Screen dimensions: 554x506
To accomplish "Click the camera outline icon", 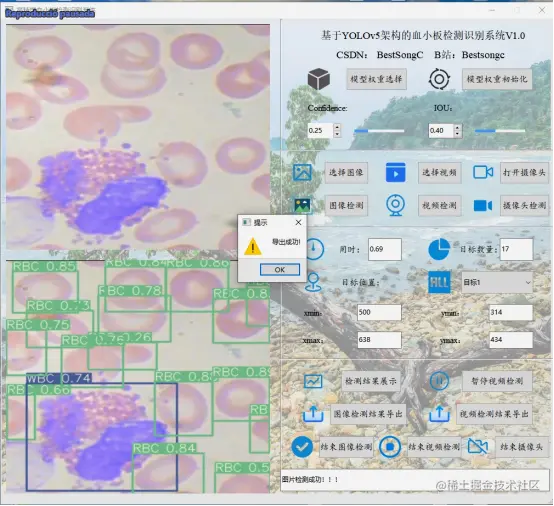I will 483,172.
